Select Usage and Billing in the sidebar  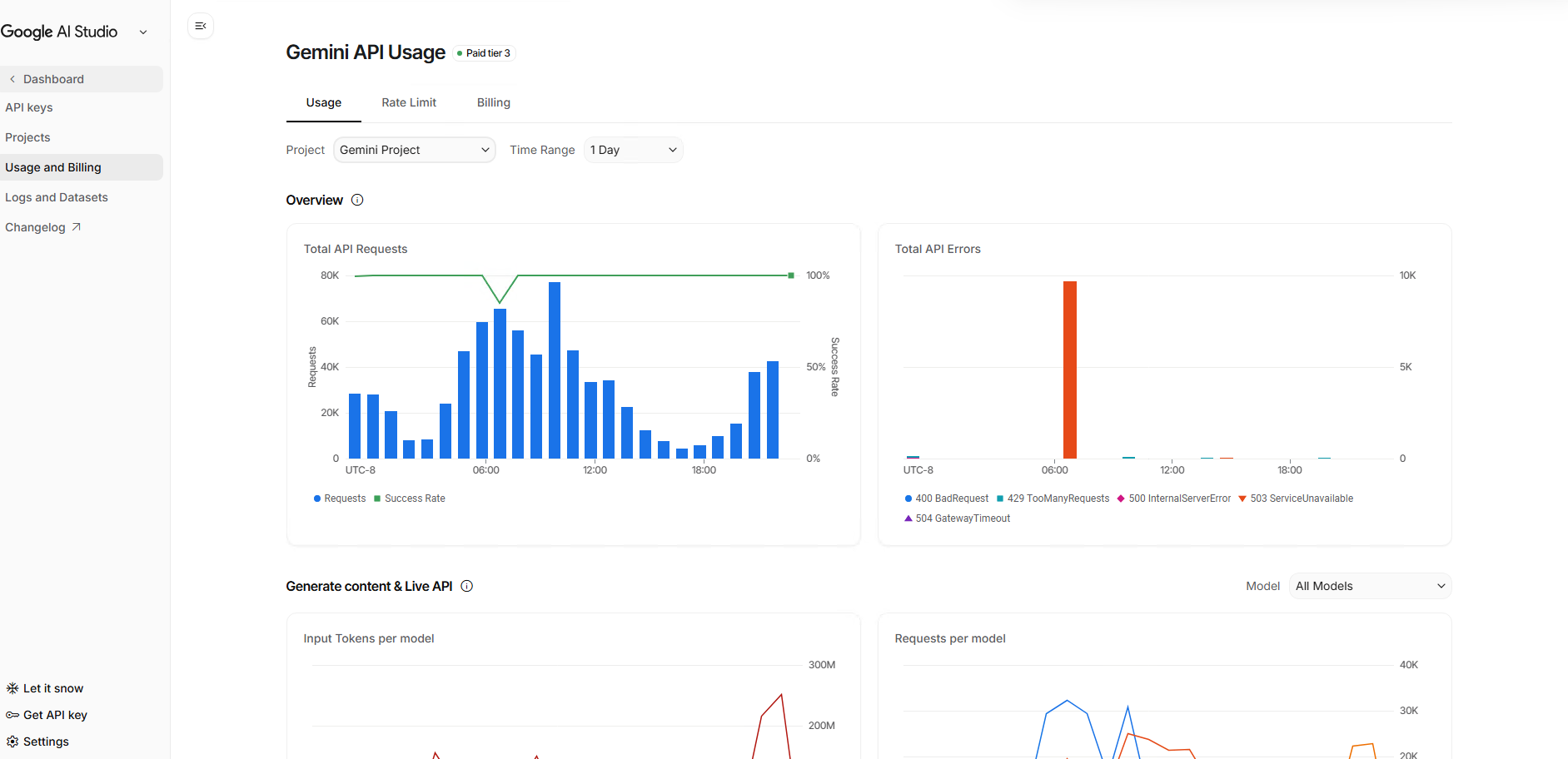point(82,167)
